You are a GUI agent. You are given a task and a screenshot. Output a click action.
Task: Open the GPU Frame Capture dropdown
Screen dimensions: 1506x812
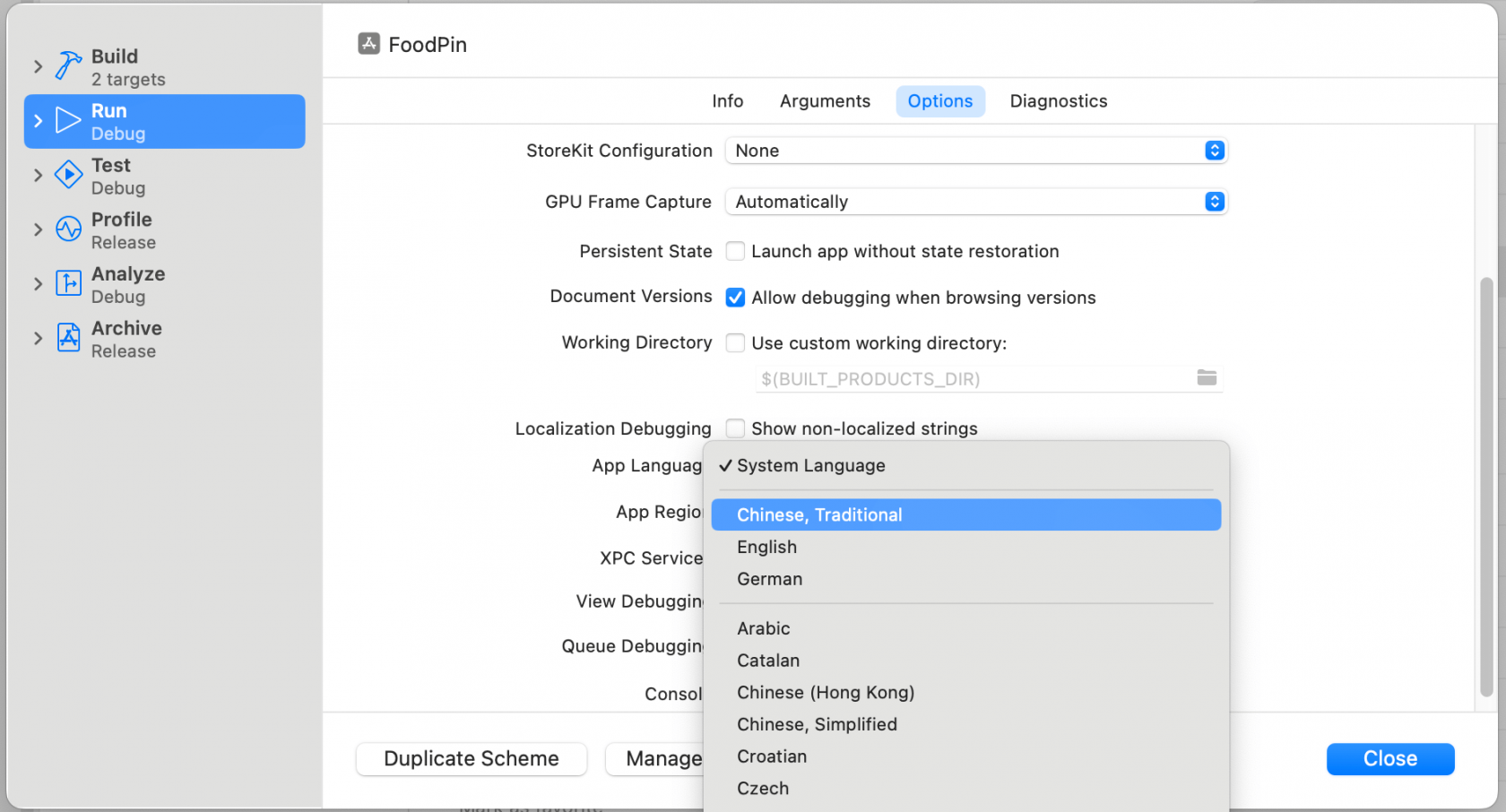[x=975, y=202]
